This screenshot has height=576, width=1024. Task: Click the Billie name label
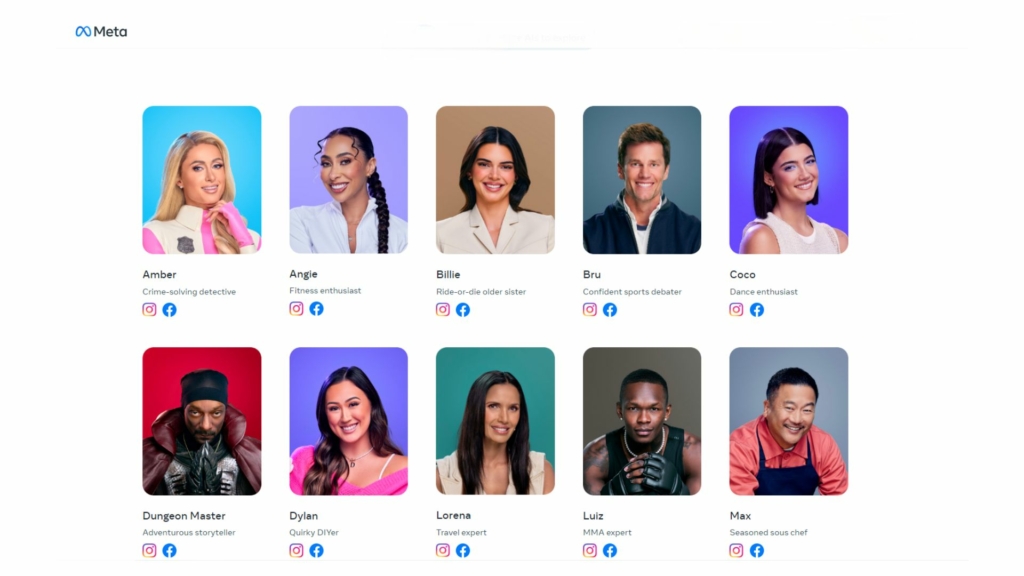(x=448, y=274)
